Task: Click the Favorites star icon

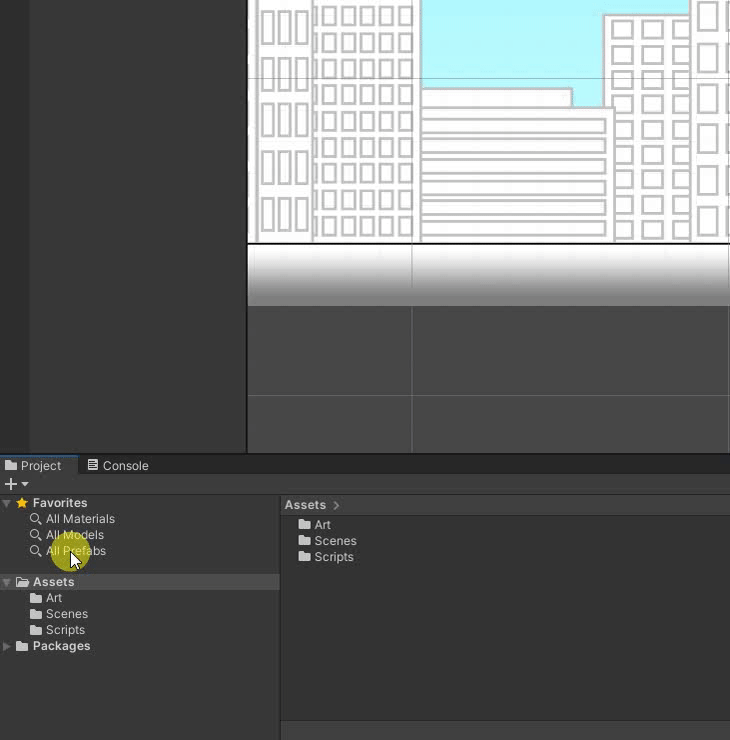Action: [x=22, y=503]
